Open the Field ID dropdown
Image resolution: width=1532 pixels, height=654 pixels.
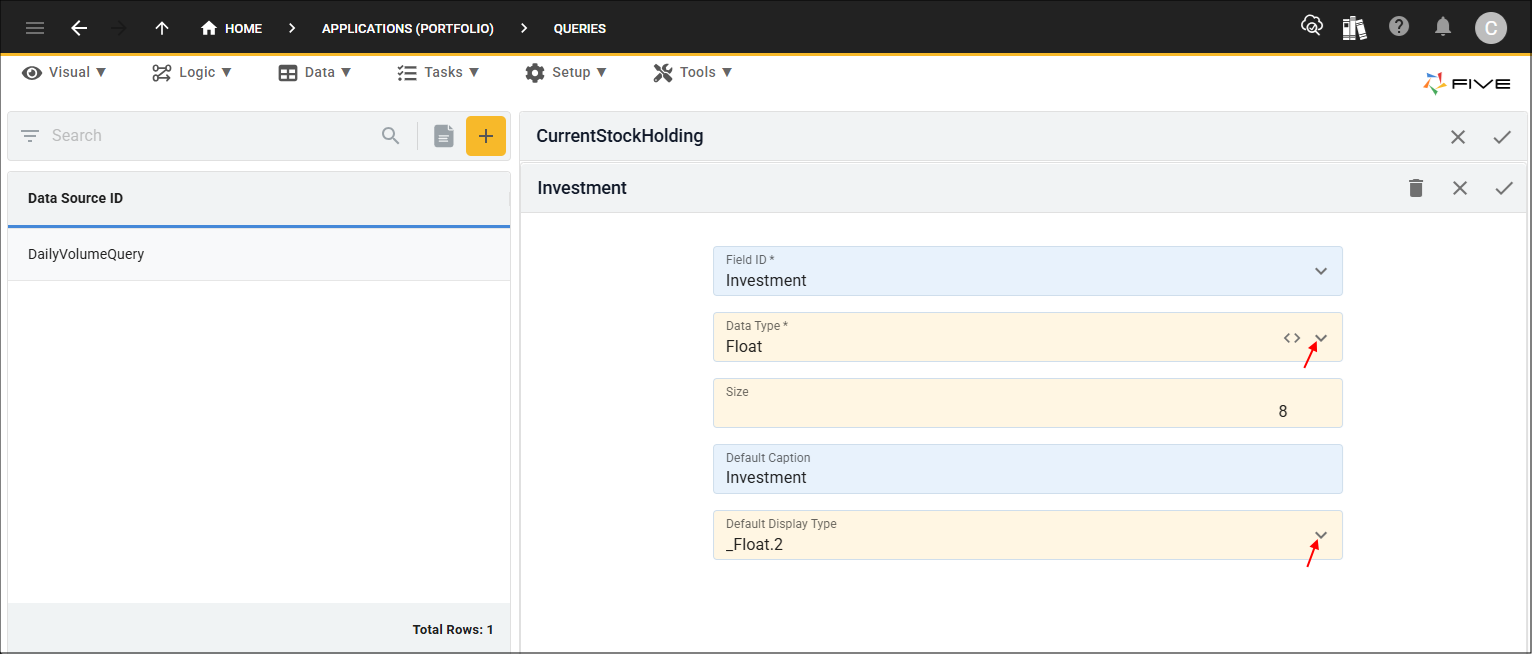pyautogui.click(x=1321, y=271)
